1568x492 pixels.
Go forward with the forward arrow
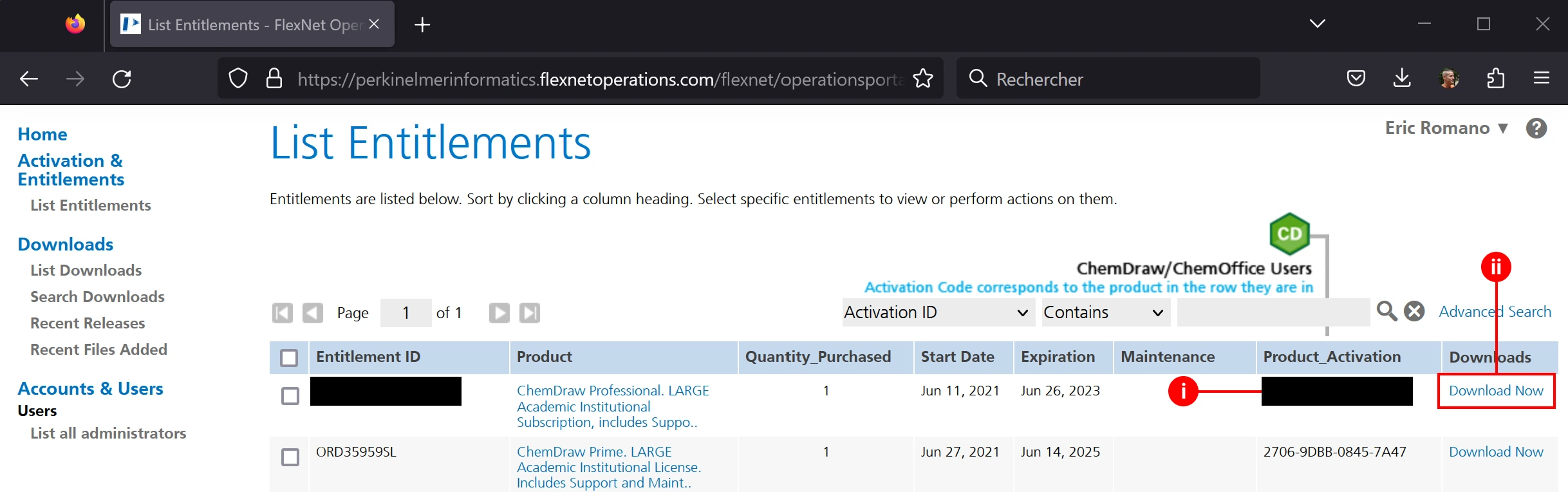tap(75, 79)
